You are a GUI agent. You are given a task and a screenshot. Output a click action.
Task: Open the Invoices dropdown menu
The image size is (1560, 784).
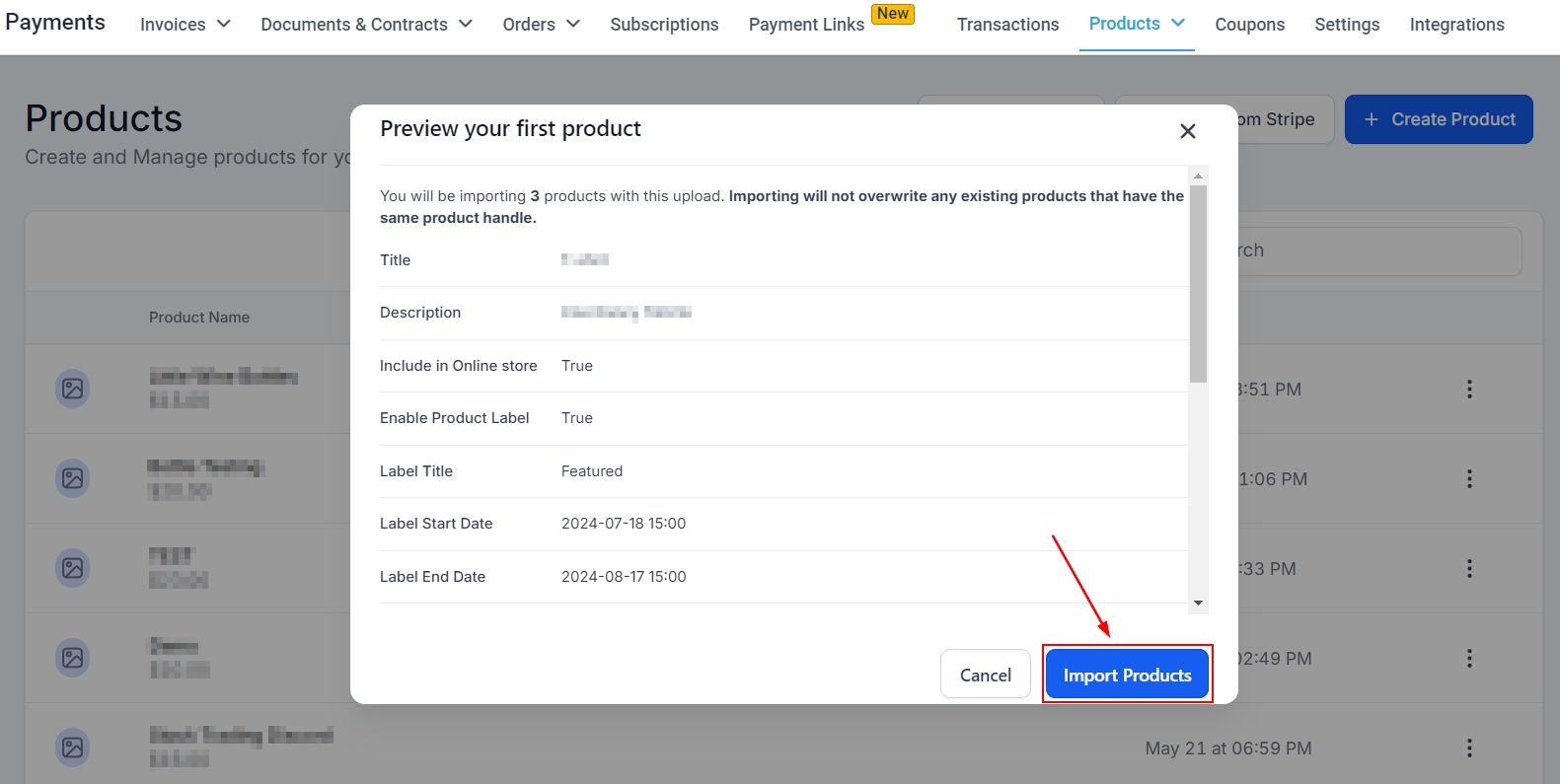click(185, 25)
